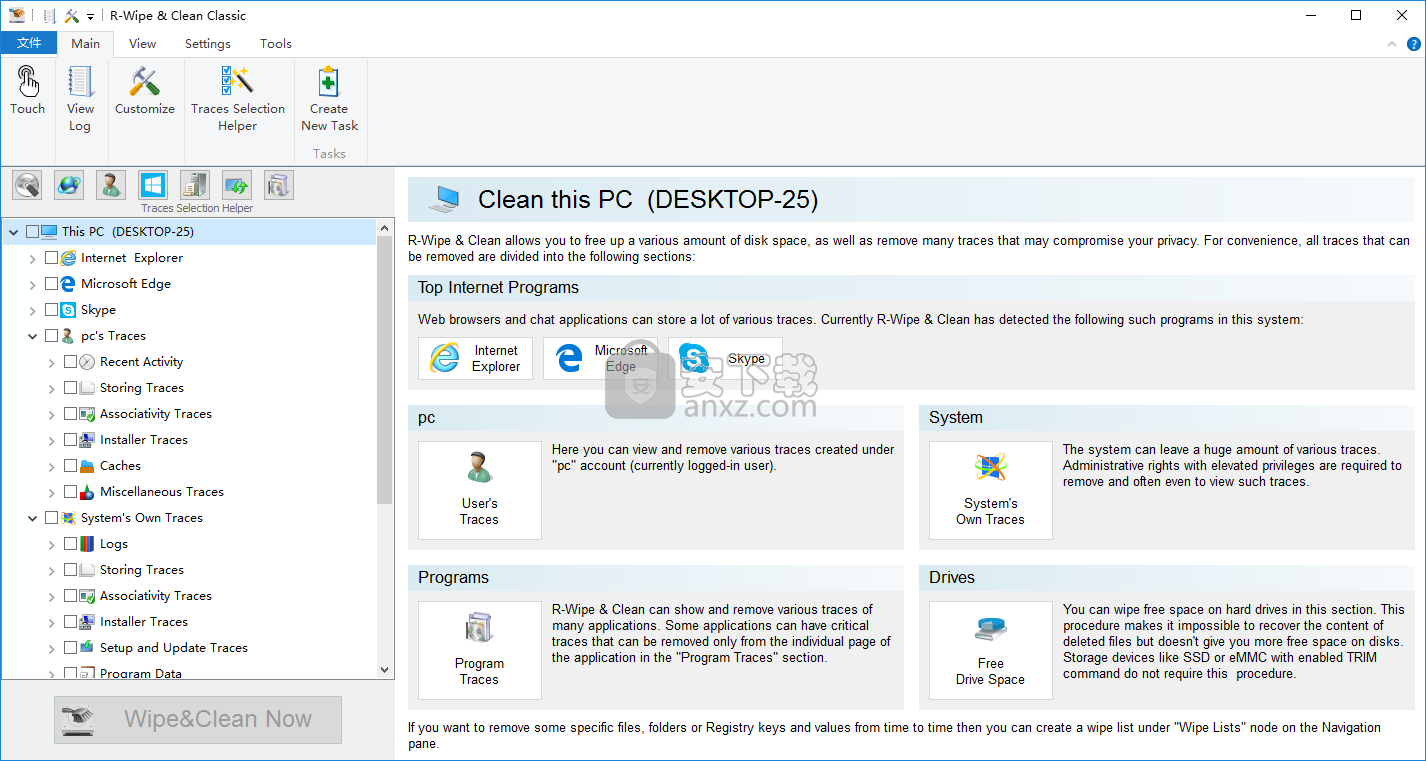The height and width of the screenshot is (761, 1426).
Task: Check the Skype checkbox in tree
Action: [x=51, y=309]
